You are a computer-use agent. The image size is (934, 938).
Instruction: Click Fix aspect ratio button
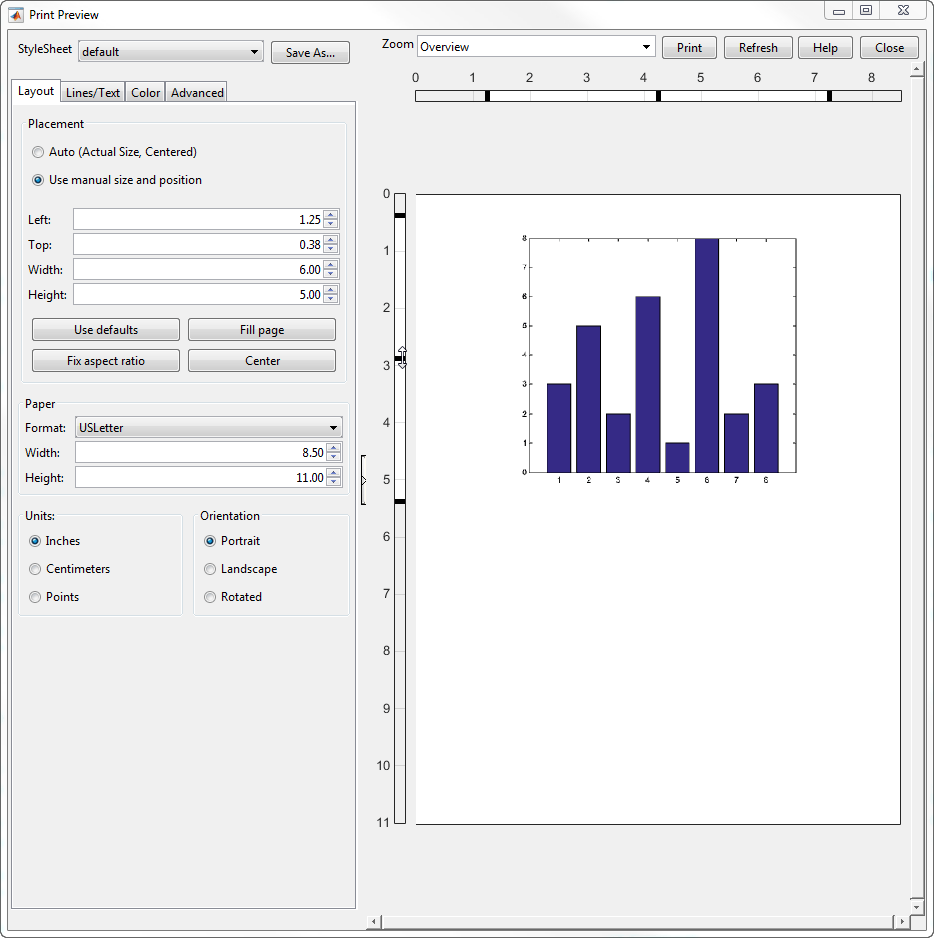(106, 361)
